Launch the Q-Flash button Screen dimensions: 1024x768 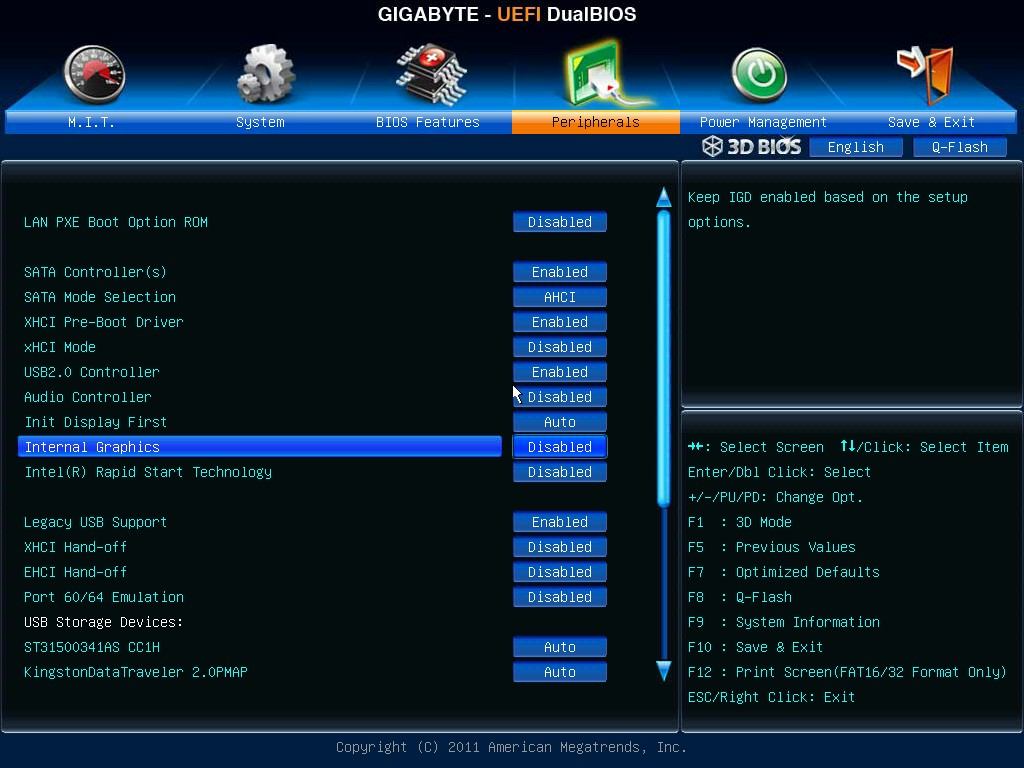pyautogui.click(x=959, y=147)
